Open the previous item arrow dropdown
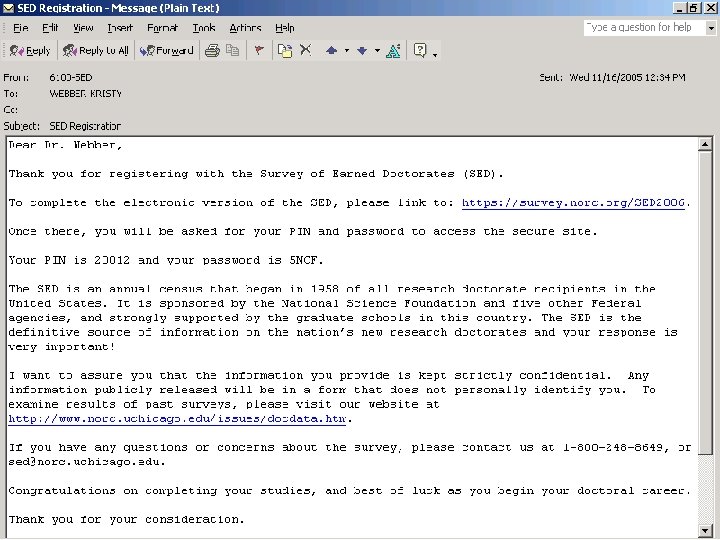Image resolution: width=720 pixels, height=540 pixels. point(347,51)
